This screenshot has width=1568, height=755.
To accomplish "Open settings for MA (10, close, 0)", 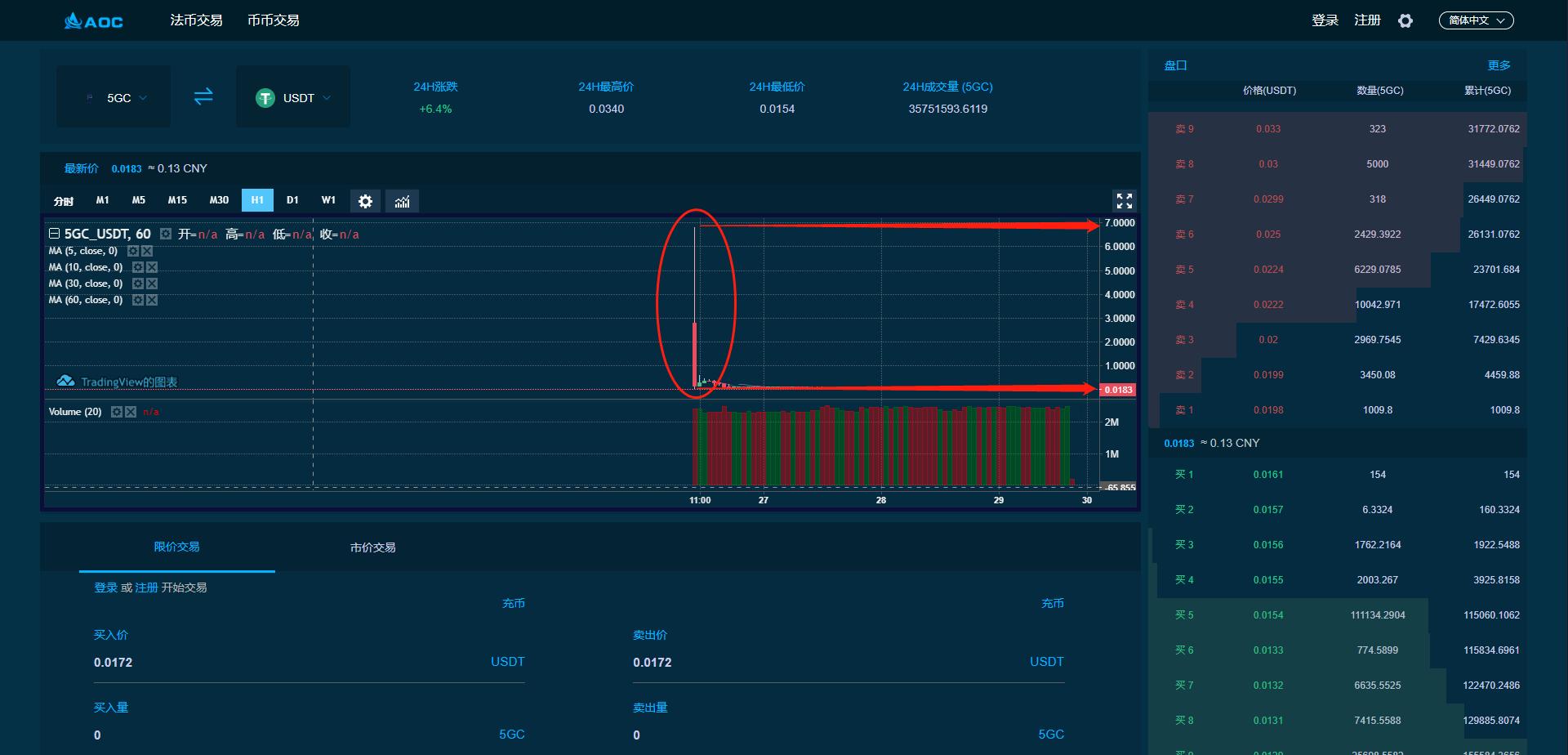I will pyautogui.click(x=138, y=267).
